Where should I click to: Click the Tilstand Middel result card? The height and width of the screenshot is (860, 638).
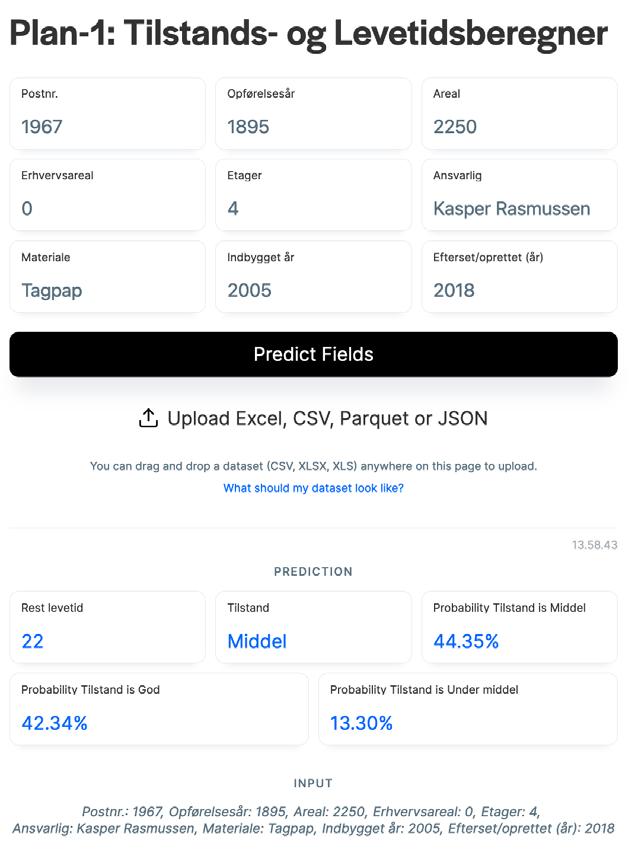(313, 627)
